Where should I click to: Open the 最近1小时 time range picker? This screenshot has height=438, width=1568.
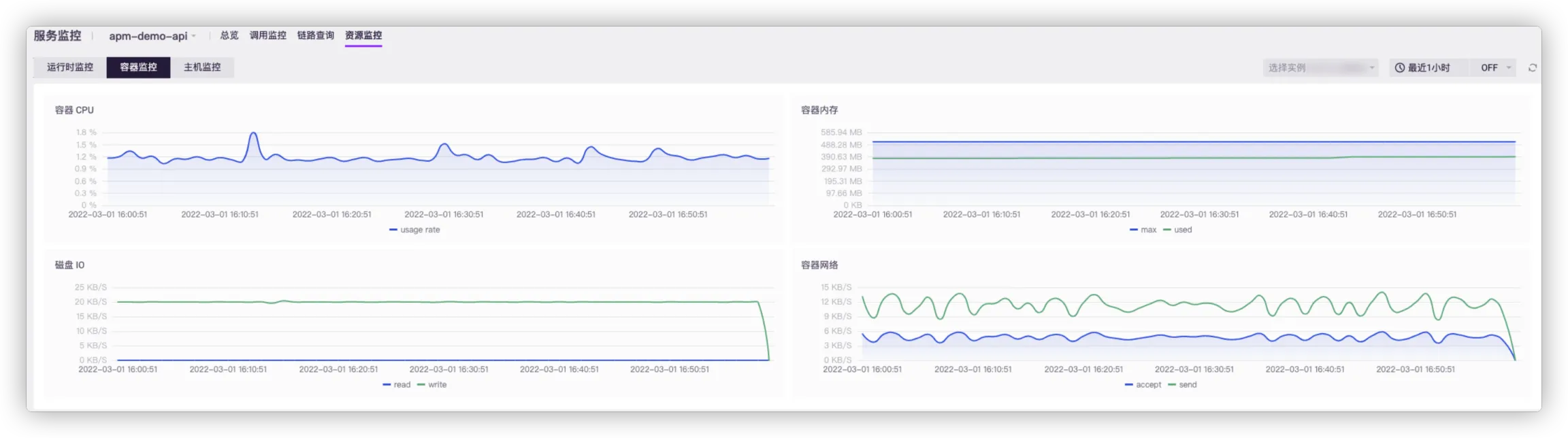[1428, 68]
